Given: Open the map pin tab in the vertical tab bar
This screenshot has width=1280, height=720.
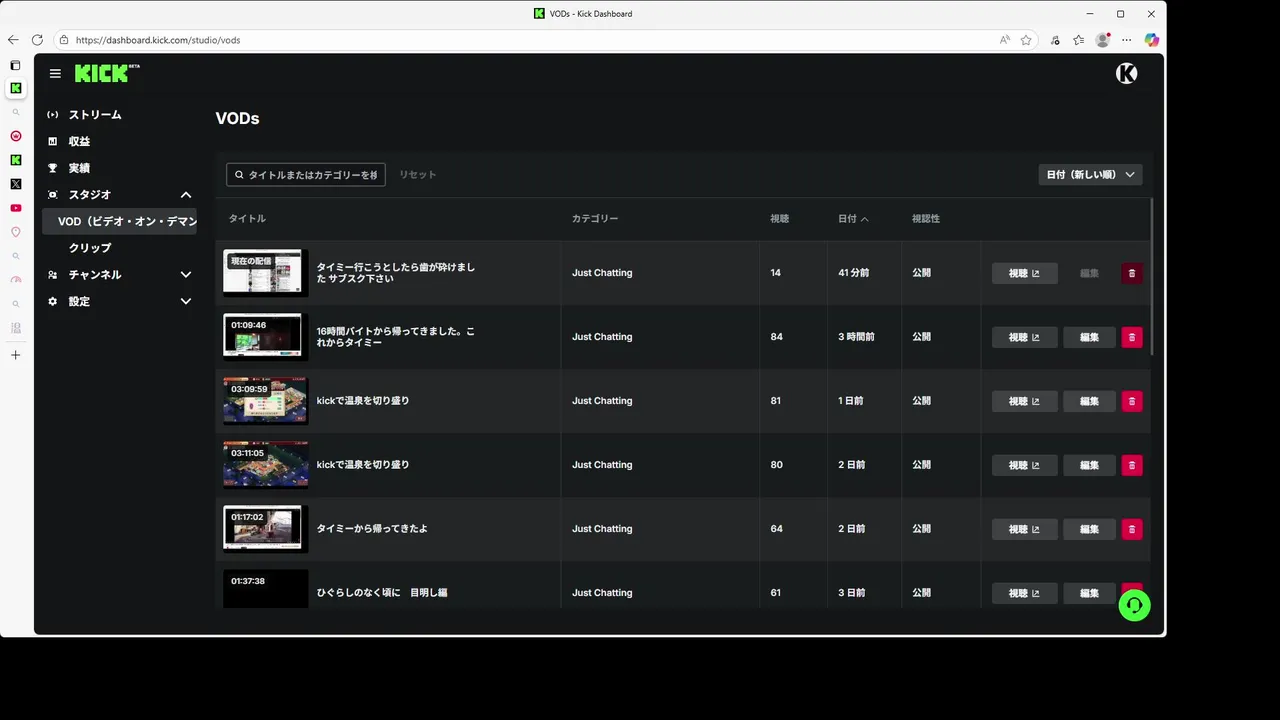Looking at the screenshot, I should (x=15, y=232).
